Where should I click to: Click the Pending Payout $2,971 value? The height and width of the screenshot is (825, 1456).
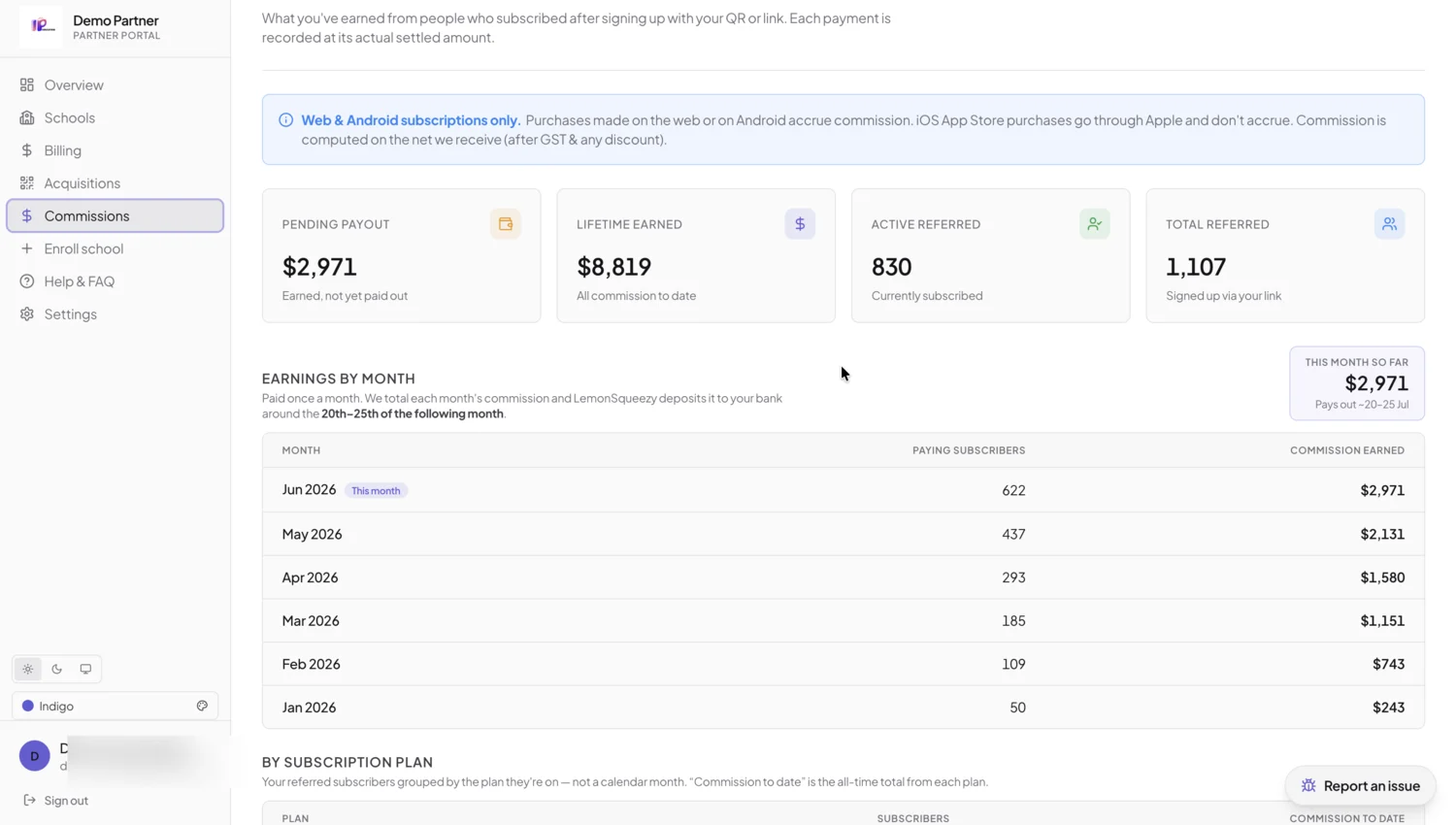[x=319, y=267]
